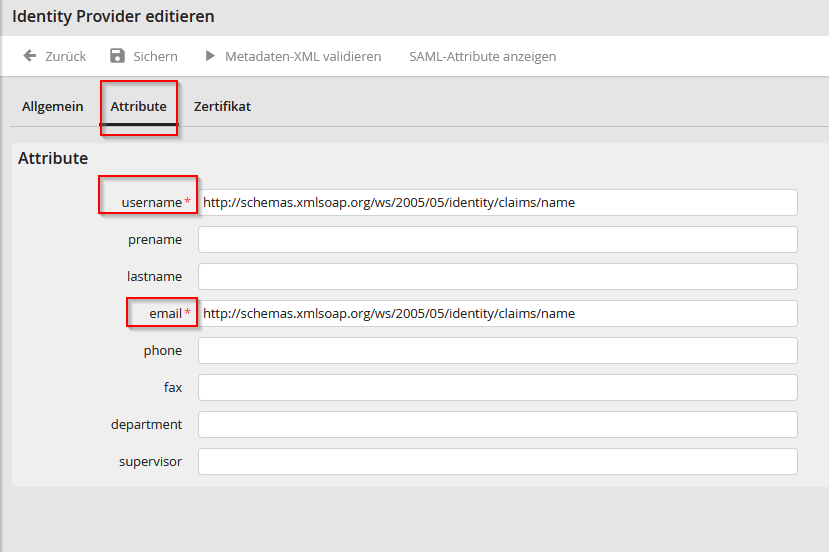Run Metadaten-XML validieren
829x552 pixels.
303,56
